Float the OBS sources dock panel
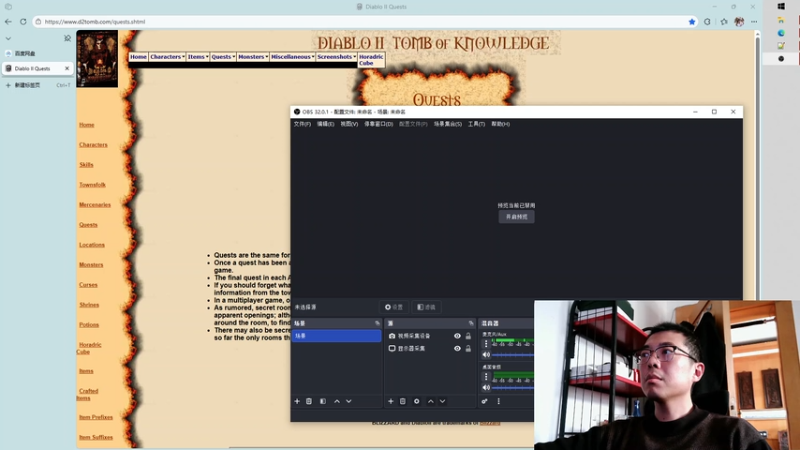The width and height of the screenshot is (800, 450). [471, 323]
